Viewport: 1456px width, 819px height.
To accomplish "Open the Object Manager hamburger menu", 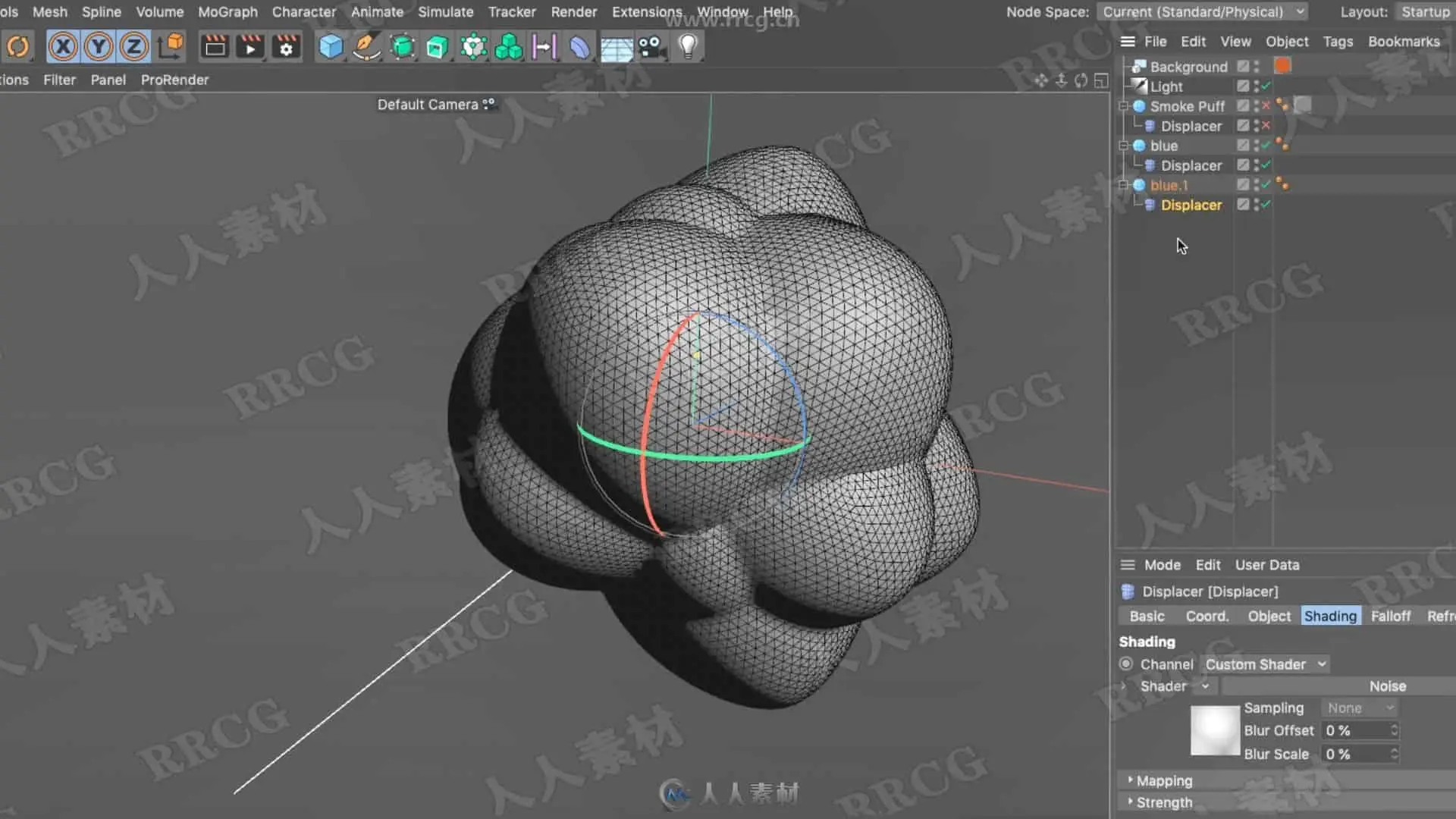I will coord(1128,42).
